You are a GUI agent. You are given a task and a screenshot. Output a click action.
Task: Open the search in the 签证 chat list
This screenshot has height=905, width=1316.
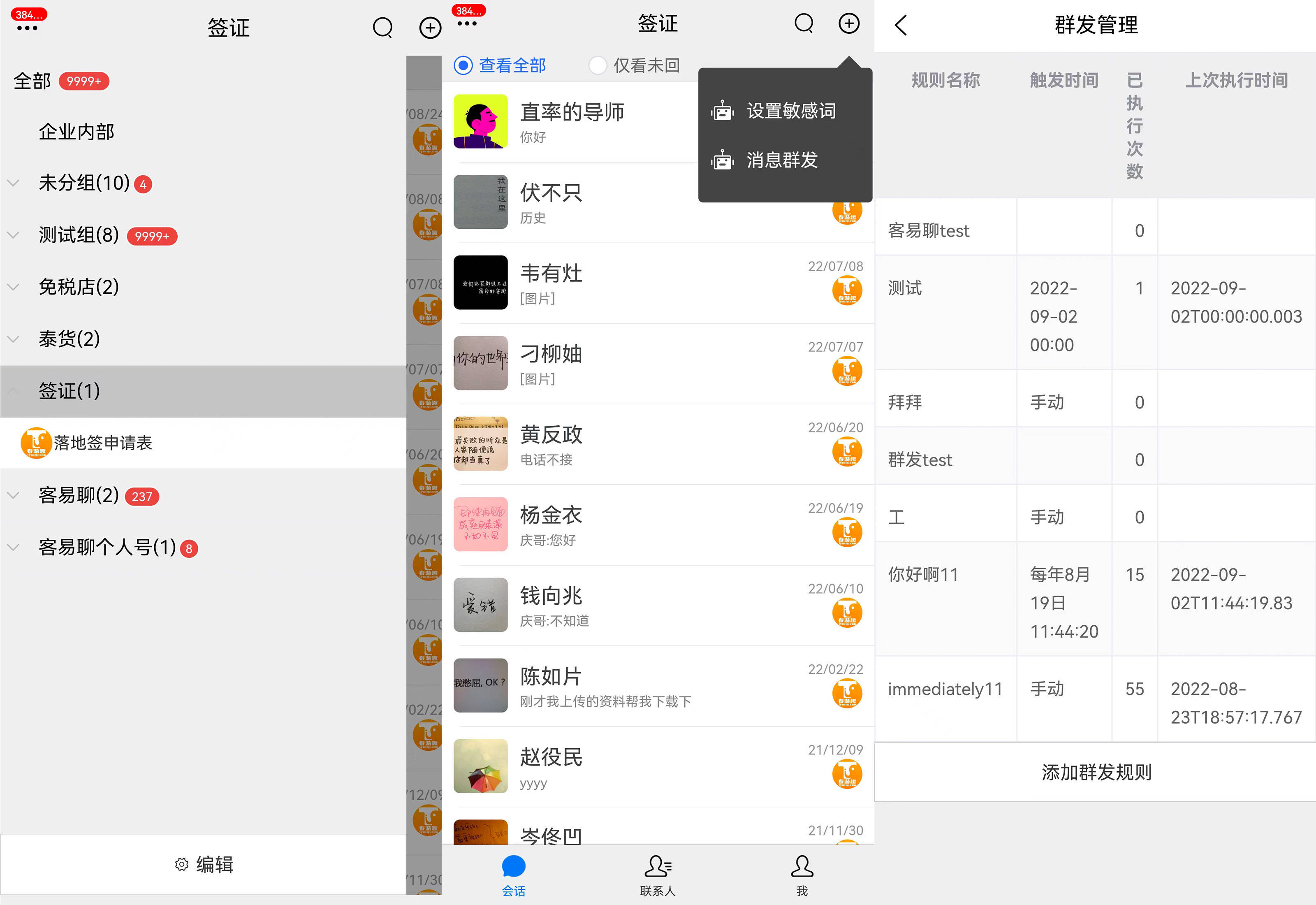(x=804, y=24)
